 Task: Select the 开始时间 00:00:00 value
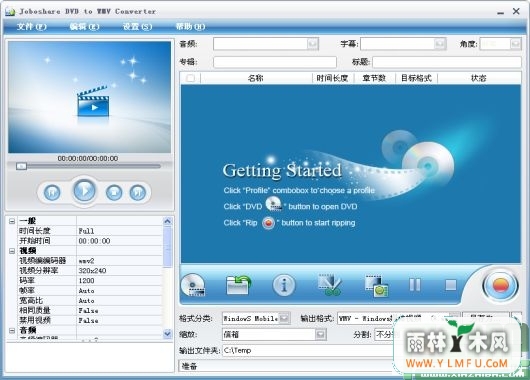pyautogui.click(x=120, y=241)
